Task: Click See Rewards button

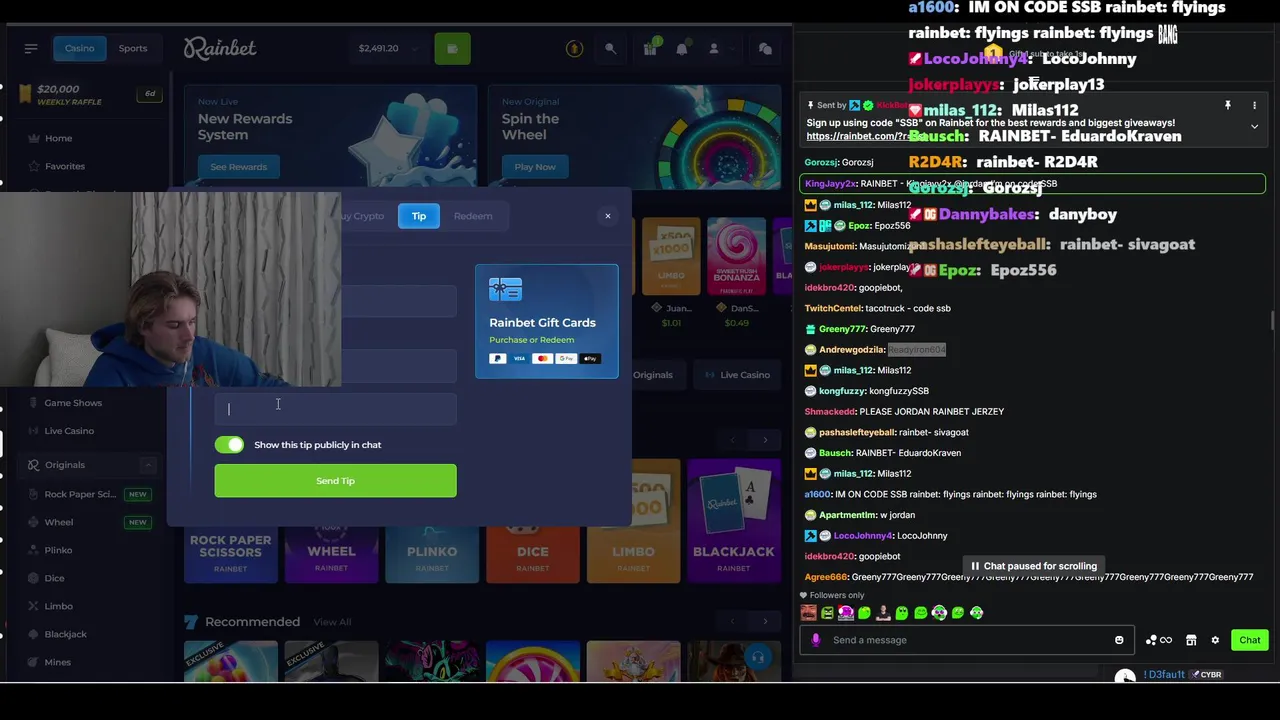Action: click(x=239, y=167)
